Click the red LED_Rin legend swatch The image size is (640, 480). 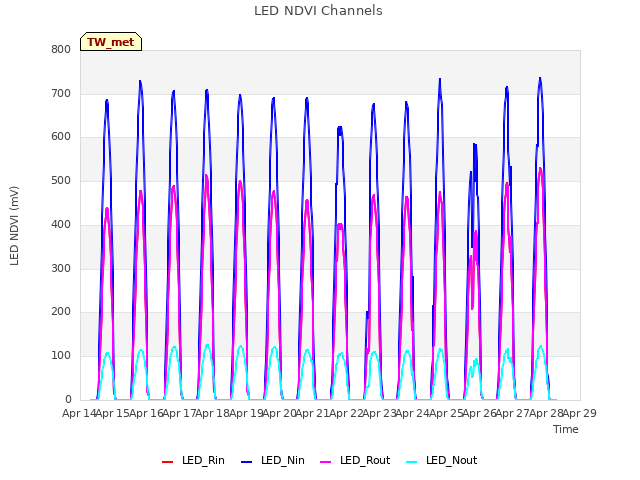point(168,462)
